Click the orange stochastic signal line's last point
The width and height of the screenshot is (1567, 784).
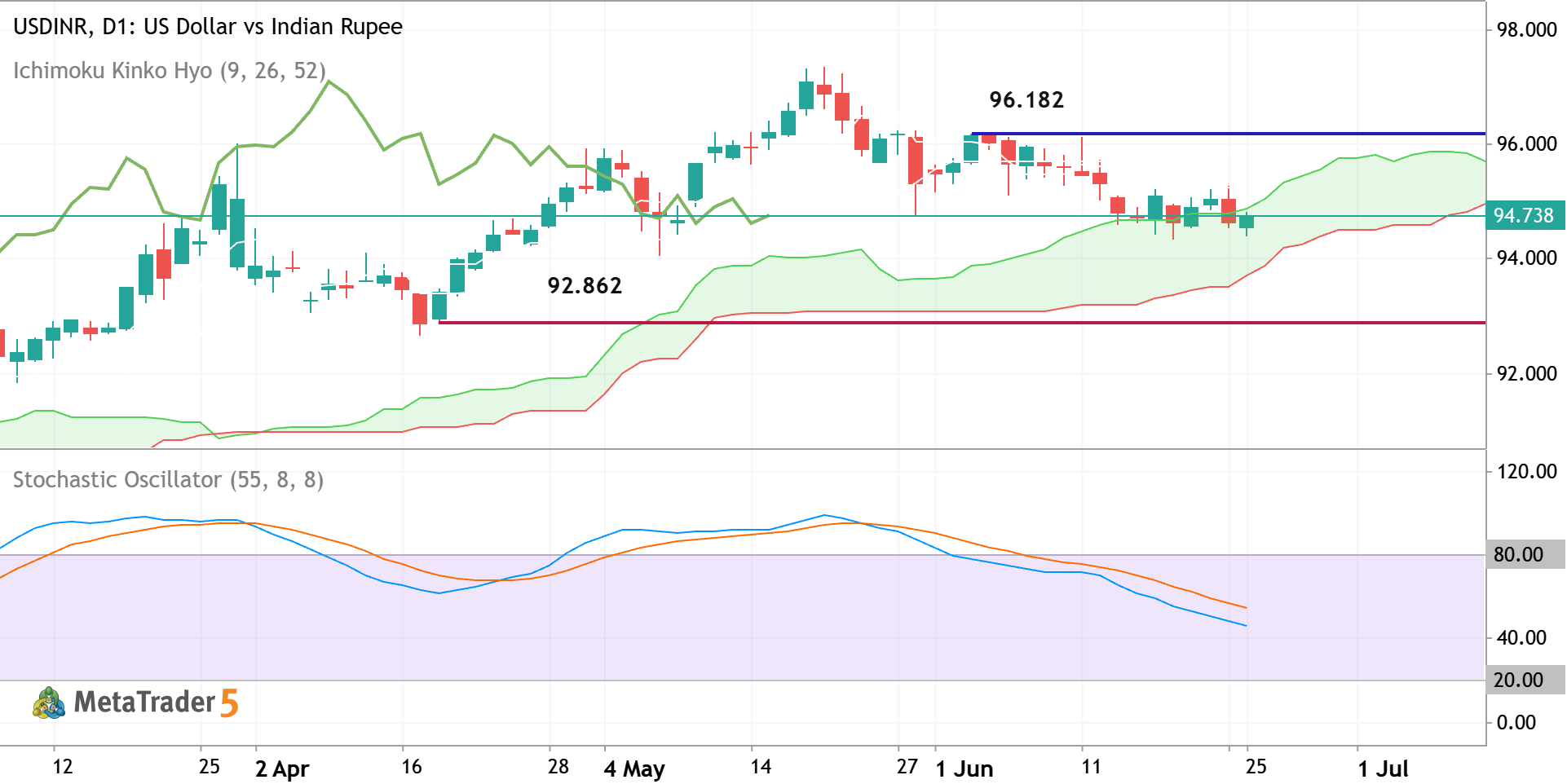pyautogui.click(x=1246, y=608)
